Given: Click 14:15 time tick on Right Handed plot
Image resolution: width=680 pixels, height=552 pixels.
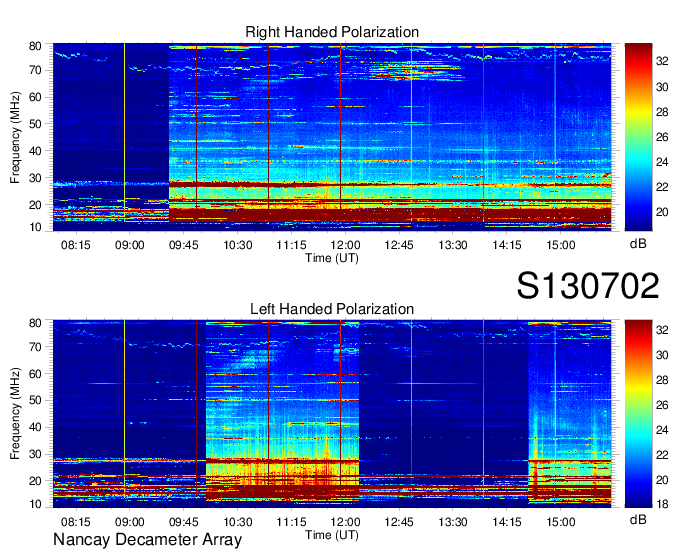Looking at the screenshot, I should tap(507, 245).
